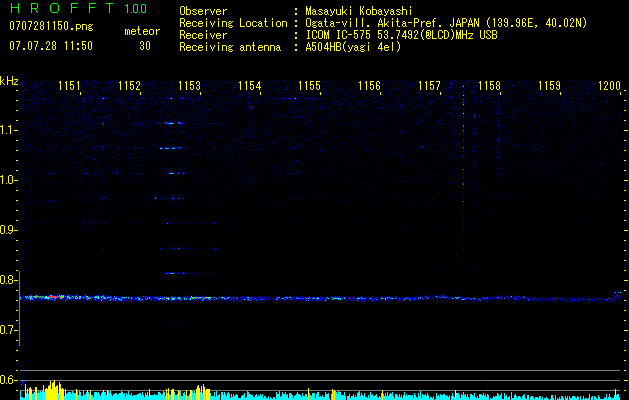The width and height of the screenshot is (629, 400).
Task: Click the 0.7 kHz frequency label
Action: point(8,330)
